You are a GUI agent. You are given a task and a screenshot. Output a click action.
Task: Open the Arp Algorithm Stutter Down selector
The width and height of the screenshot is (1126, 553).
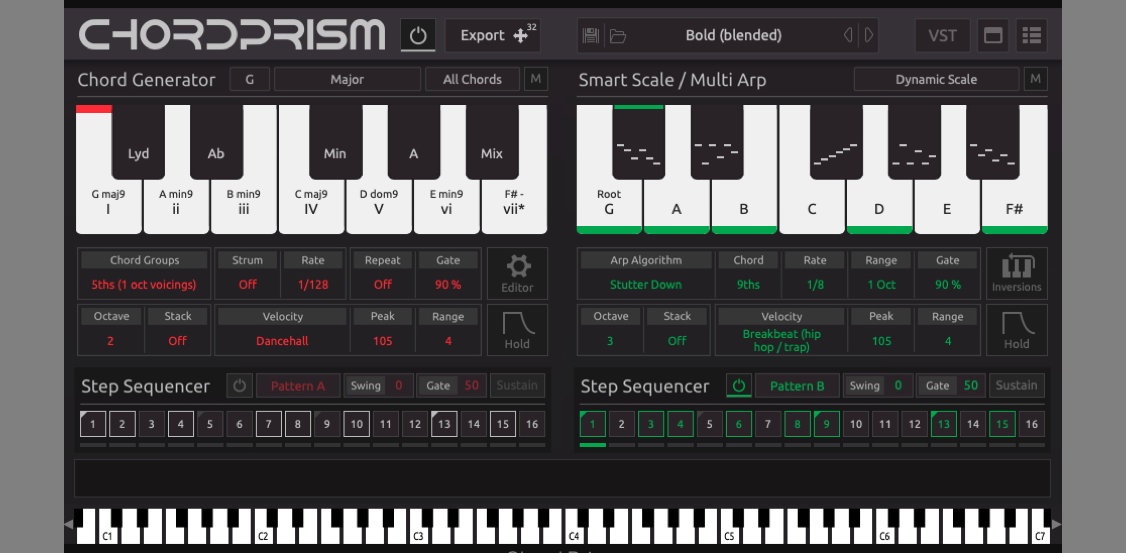[x=645, y=284]
